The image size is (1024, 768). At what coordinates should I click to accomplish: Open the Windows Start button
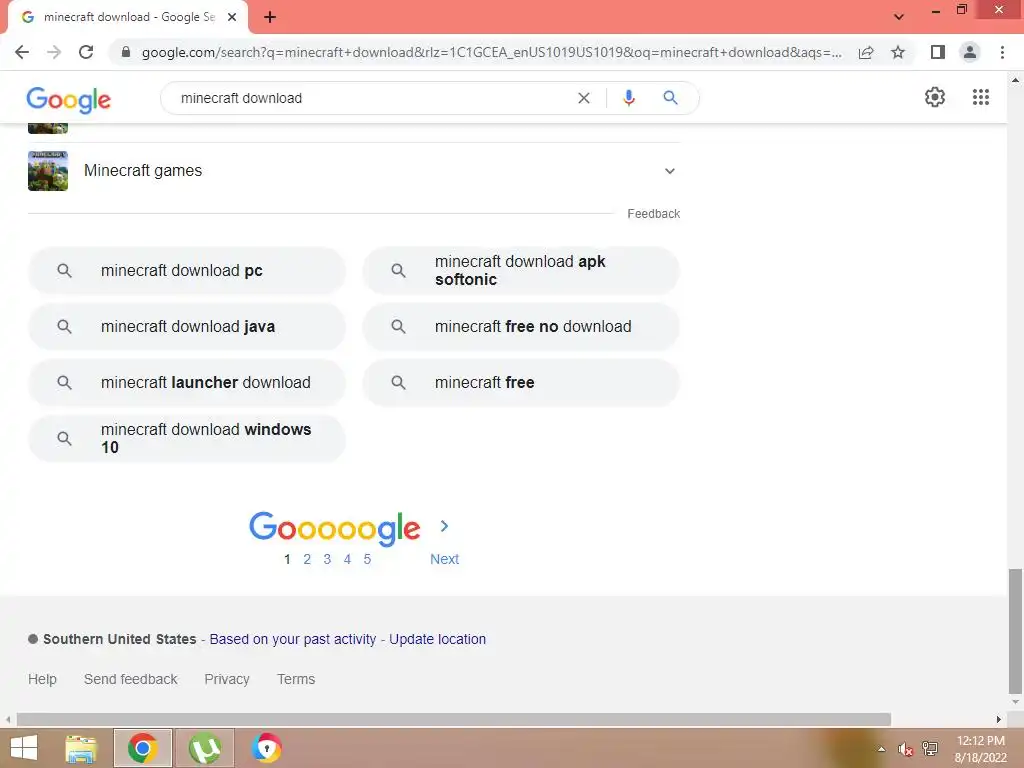pyautogui.click(x=24, y=748)
